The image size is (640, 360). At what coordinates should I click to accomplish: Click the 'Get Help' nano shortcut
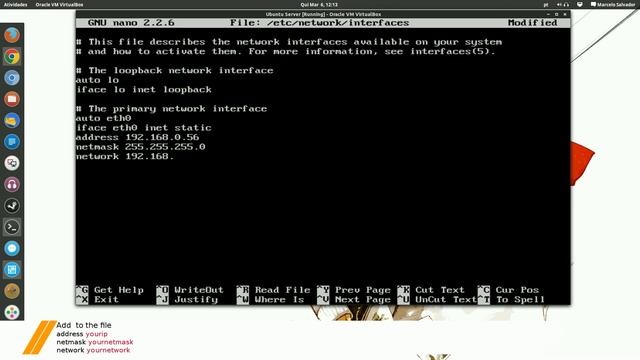pos(110,290)
